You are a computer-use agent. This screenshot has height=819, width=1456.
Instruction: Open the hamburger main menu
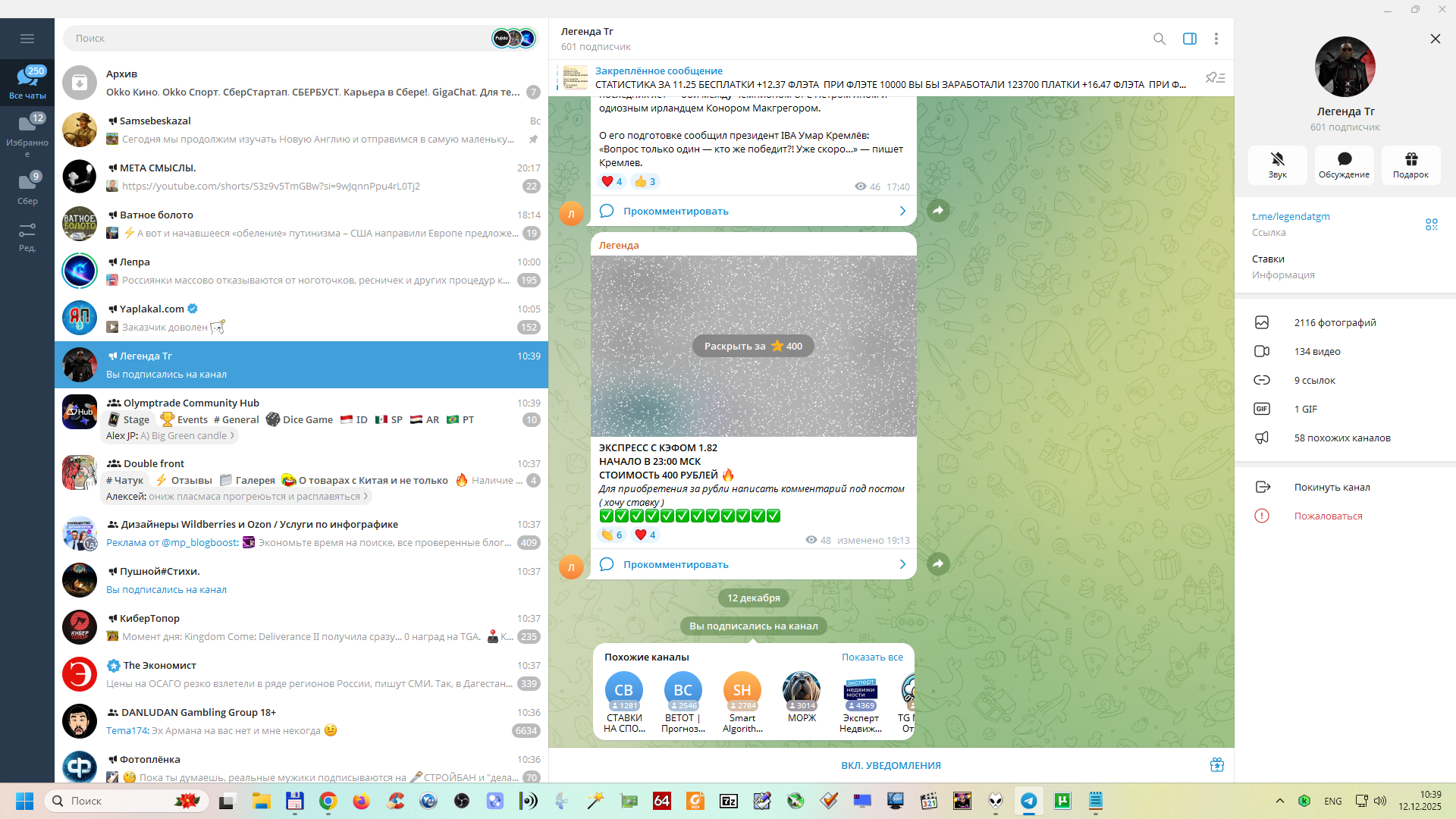point(27,39)
